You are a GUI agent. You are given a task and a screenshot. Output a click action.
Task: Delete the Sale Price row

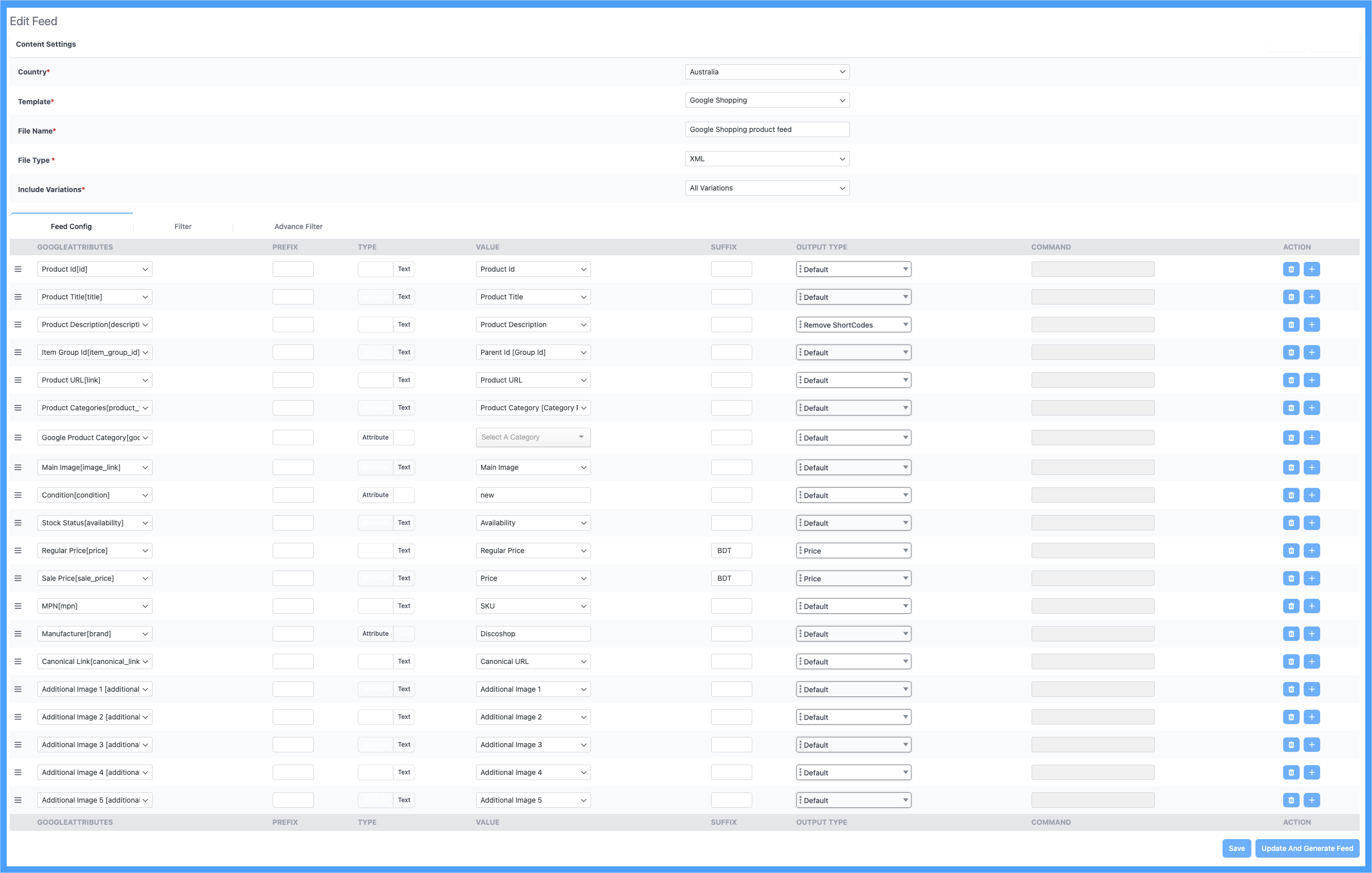[x=1291, y=578]
